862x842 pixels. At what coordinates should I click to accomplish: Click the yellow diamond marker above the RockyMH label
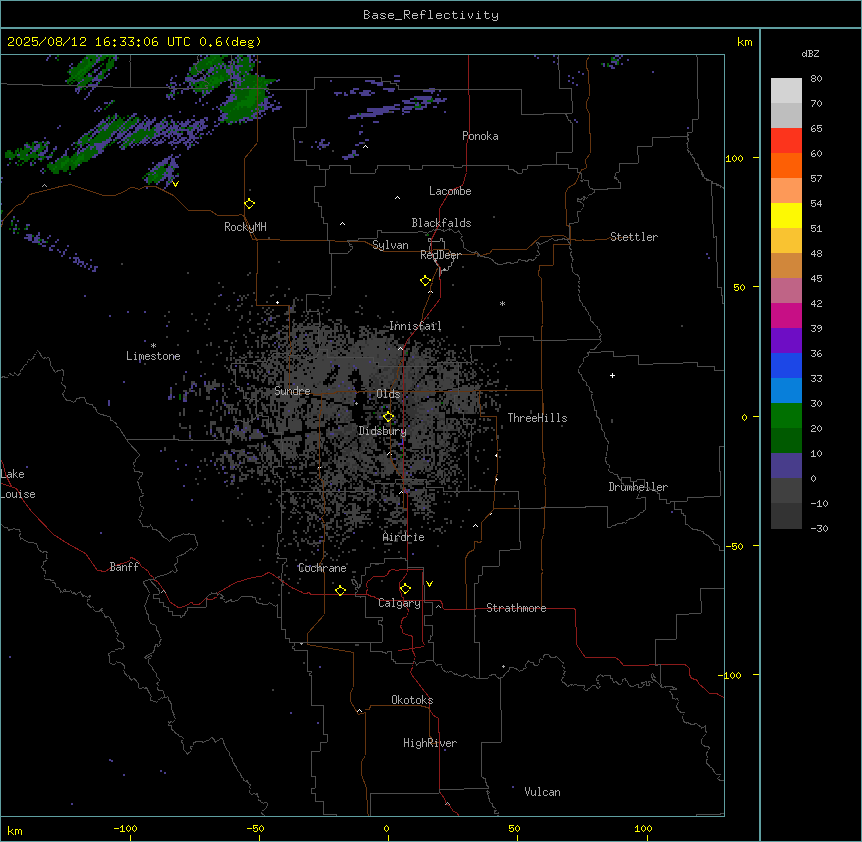250,204
